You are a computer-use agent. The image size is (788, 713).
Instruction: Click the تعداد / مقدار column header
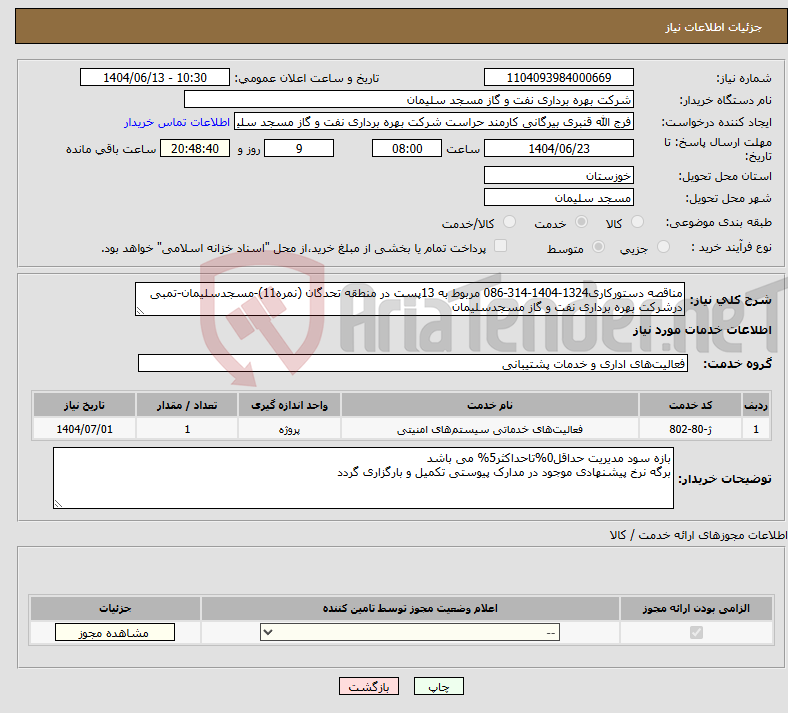[186, 405]
